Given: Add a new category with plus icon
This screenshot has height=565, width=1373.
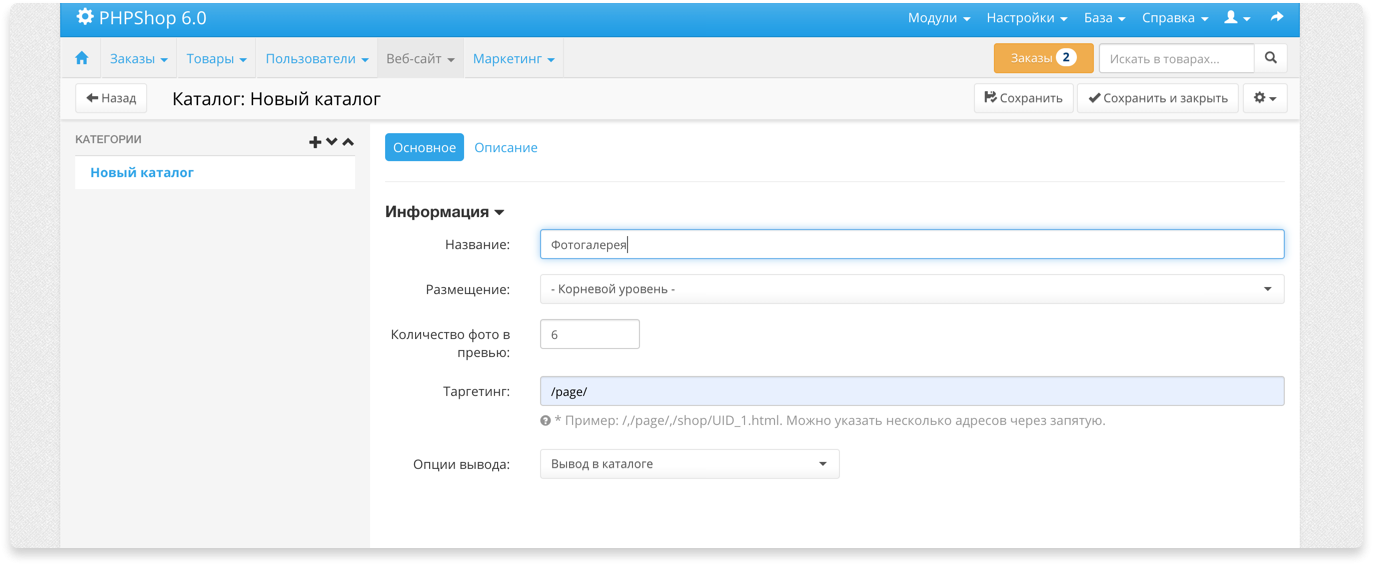Looking at the screenshot, I should [315, 142].
